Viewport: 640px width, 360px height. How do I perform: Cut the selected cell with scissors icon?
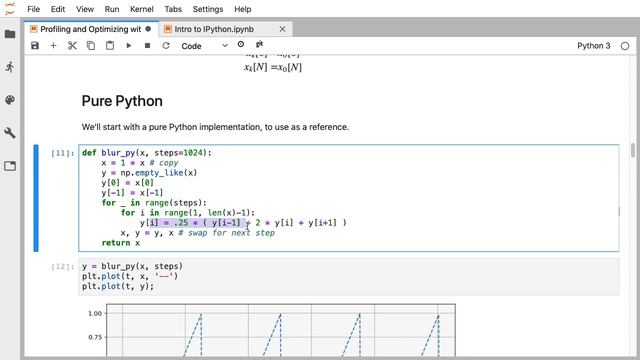click(x=72, y=46)
